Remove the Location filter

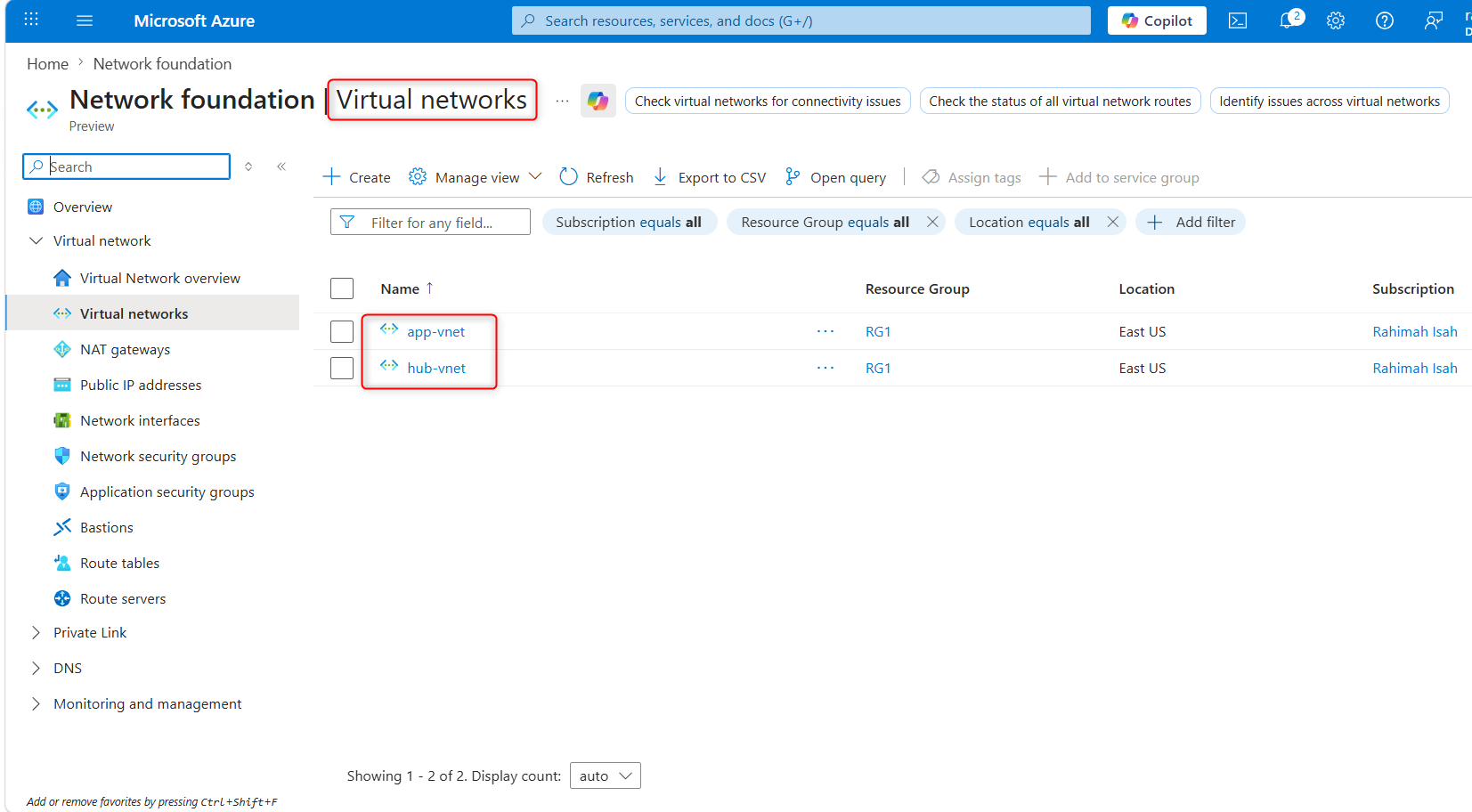tap(1112, 222)
